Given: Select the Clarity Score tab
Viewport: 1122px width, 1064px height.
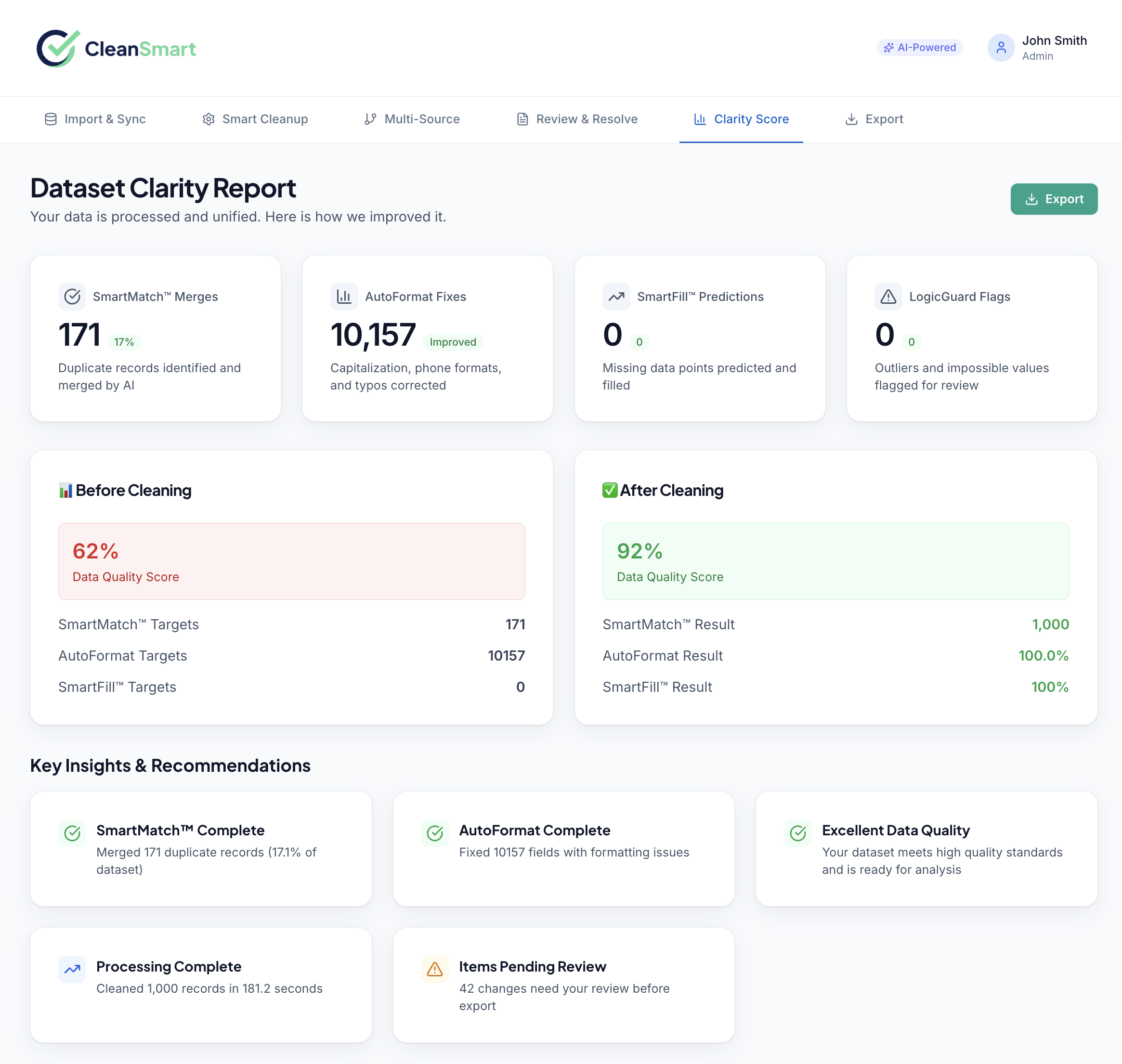Looking at the screenshot, I should coord(741,119).
